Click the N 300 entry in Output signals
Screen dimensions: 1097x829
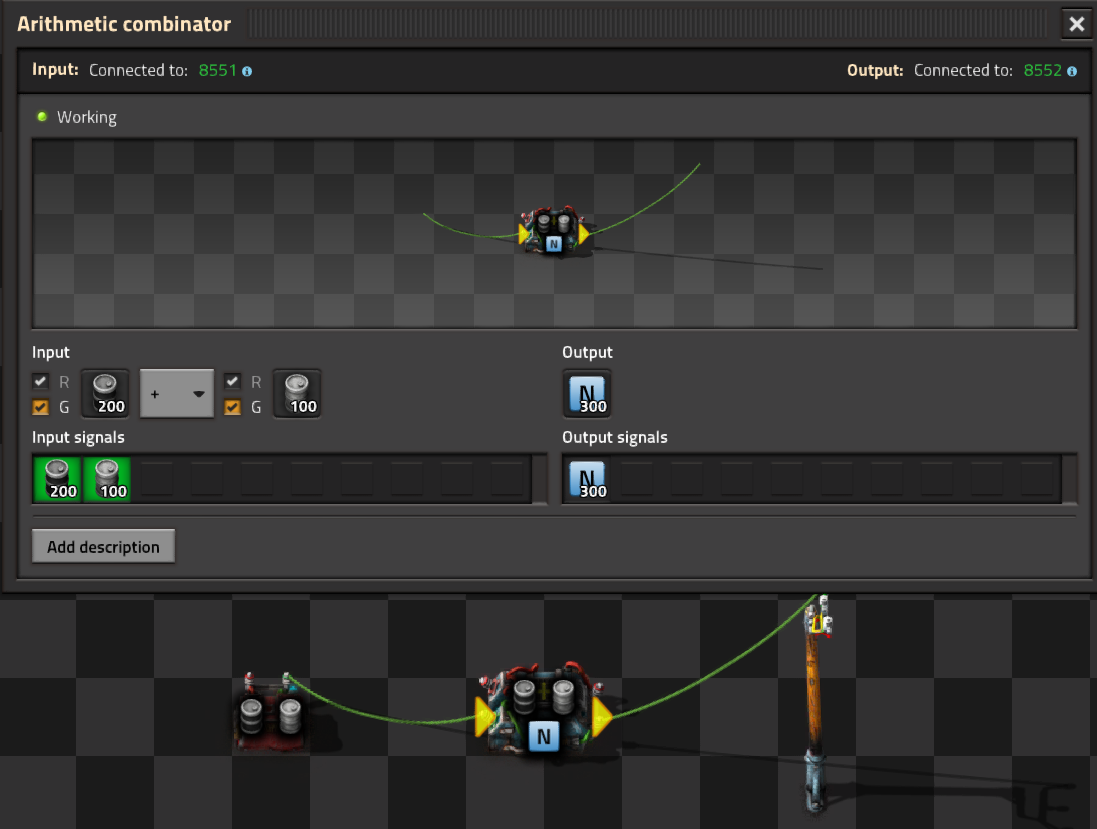[587, 479]
